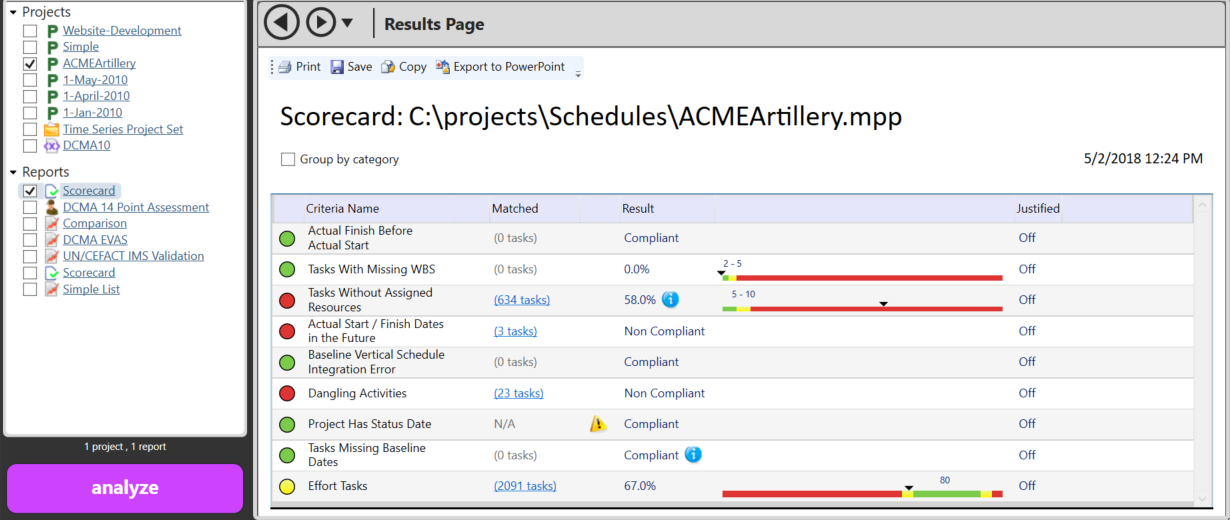Check the Website-Development project checkbox
The image size is (1230, 520).
(30, 31)
